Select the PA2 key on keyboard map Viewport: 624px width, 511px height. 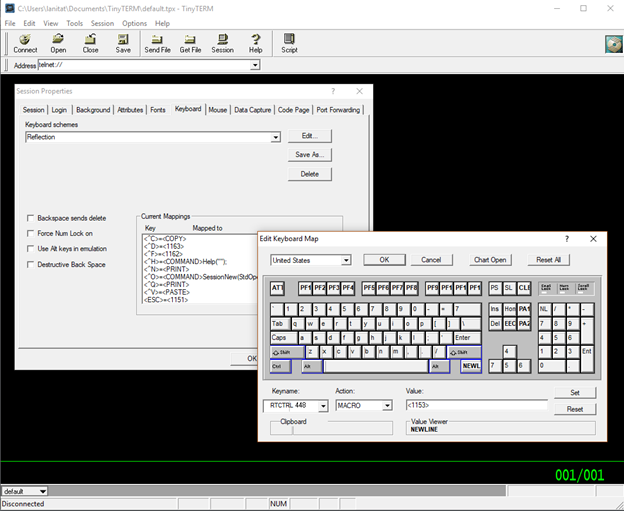click(x=524, y=324)
